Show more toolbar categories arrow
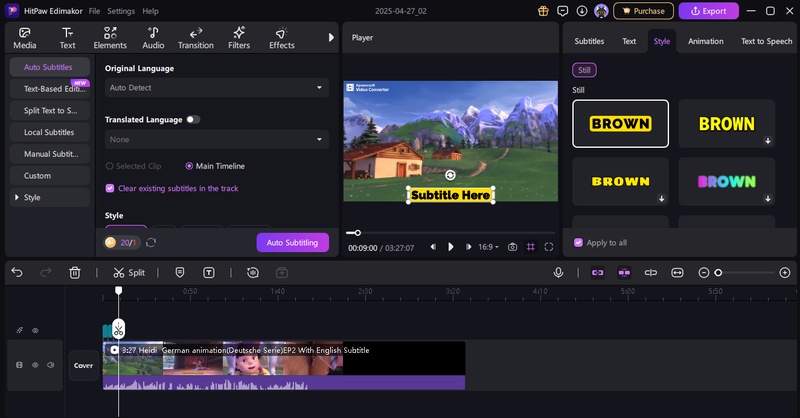The image size is (800, 418). click(x=331, y=37)
